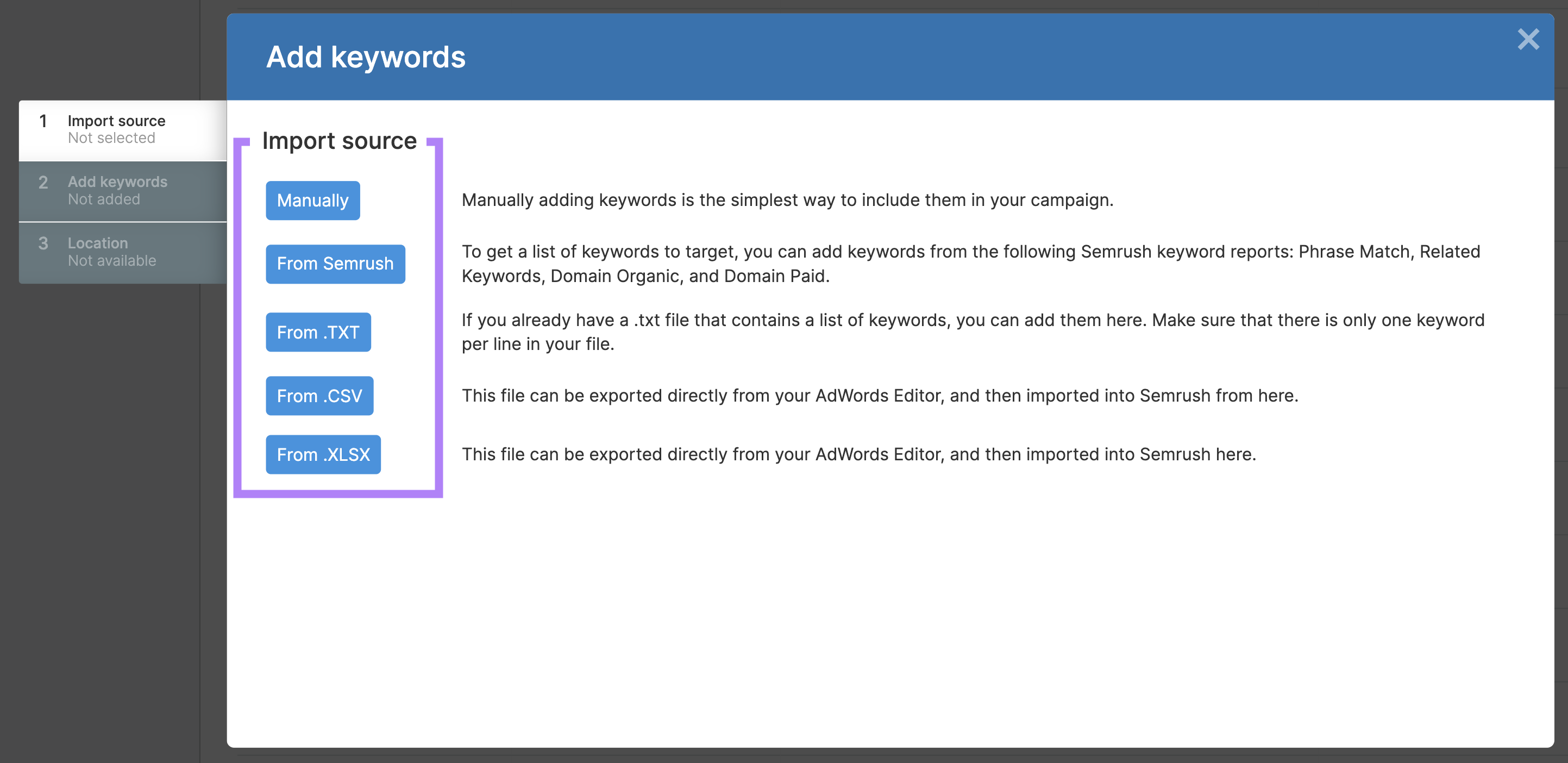Add keywords From .XLSX

click(323, 454)
